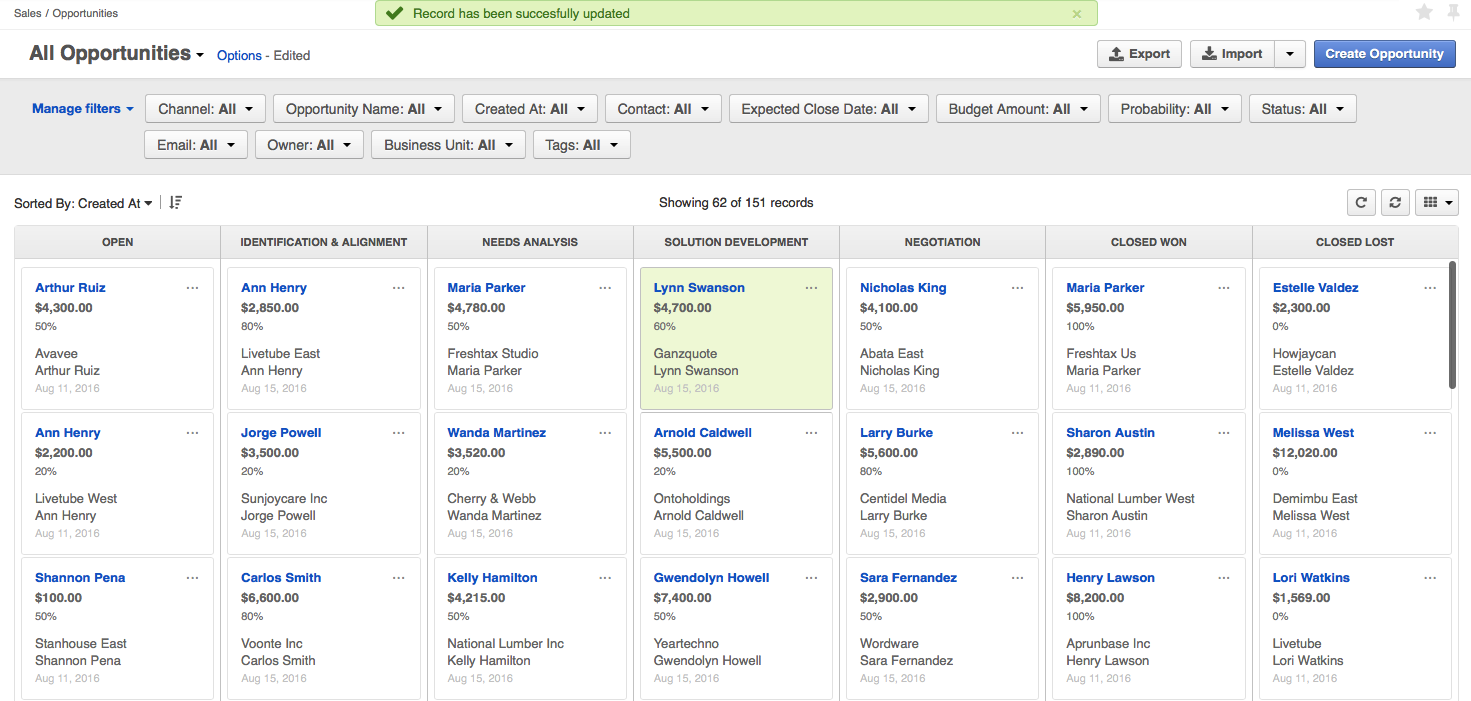Expand the Probability filter dropdown
This screenshot has height=701, width=1471.
pyautogui.click(x=1175, y=109)
